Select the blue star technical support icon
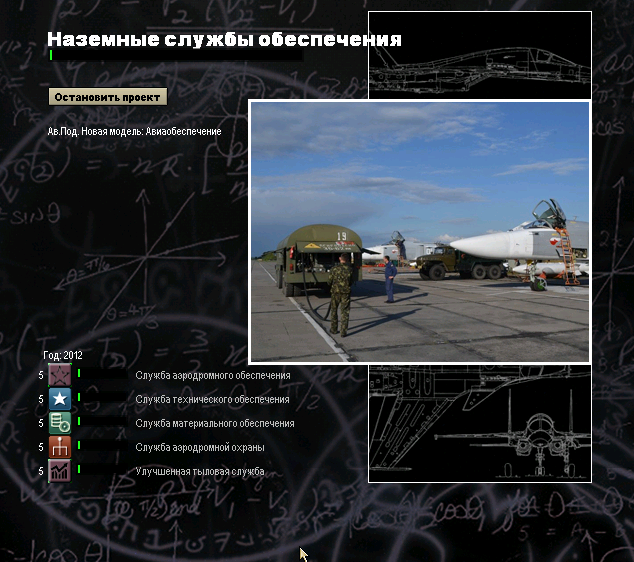Image resolution: width=634 pixels, height=562 pixels. 60,399
